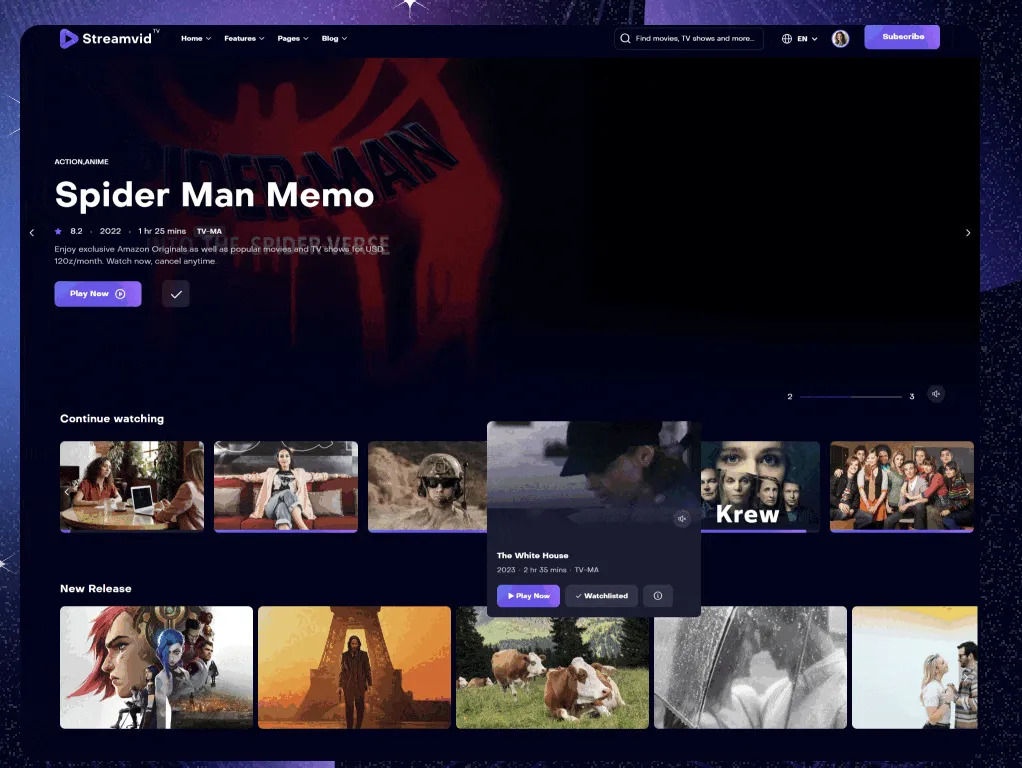
Task: Click the TV-MA rating badge in hero
Action: [209, 231]
